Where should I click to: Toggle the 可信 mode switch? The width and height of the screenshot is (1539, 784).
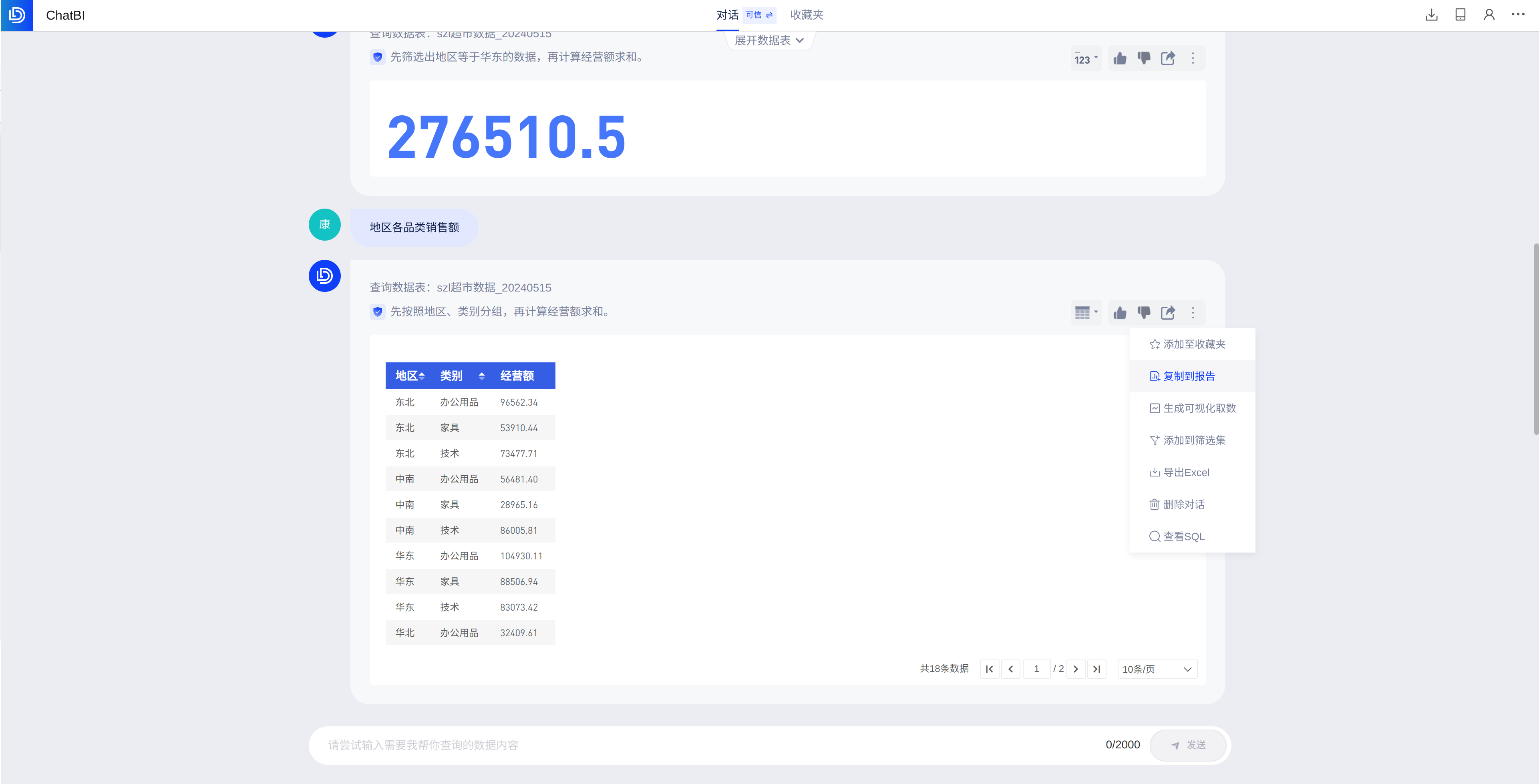pos(759,15)
